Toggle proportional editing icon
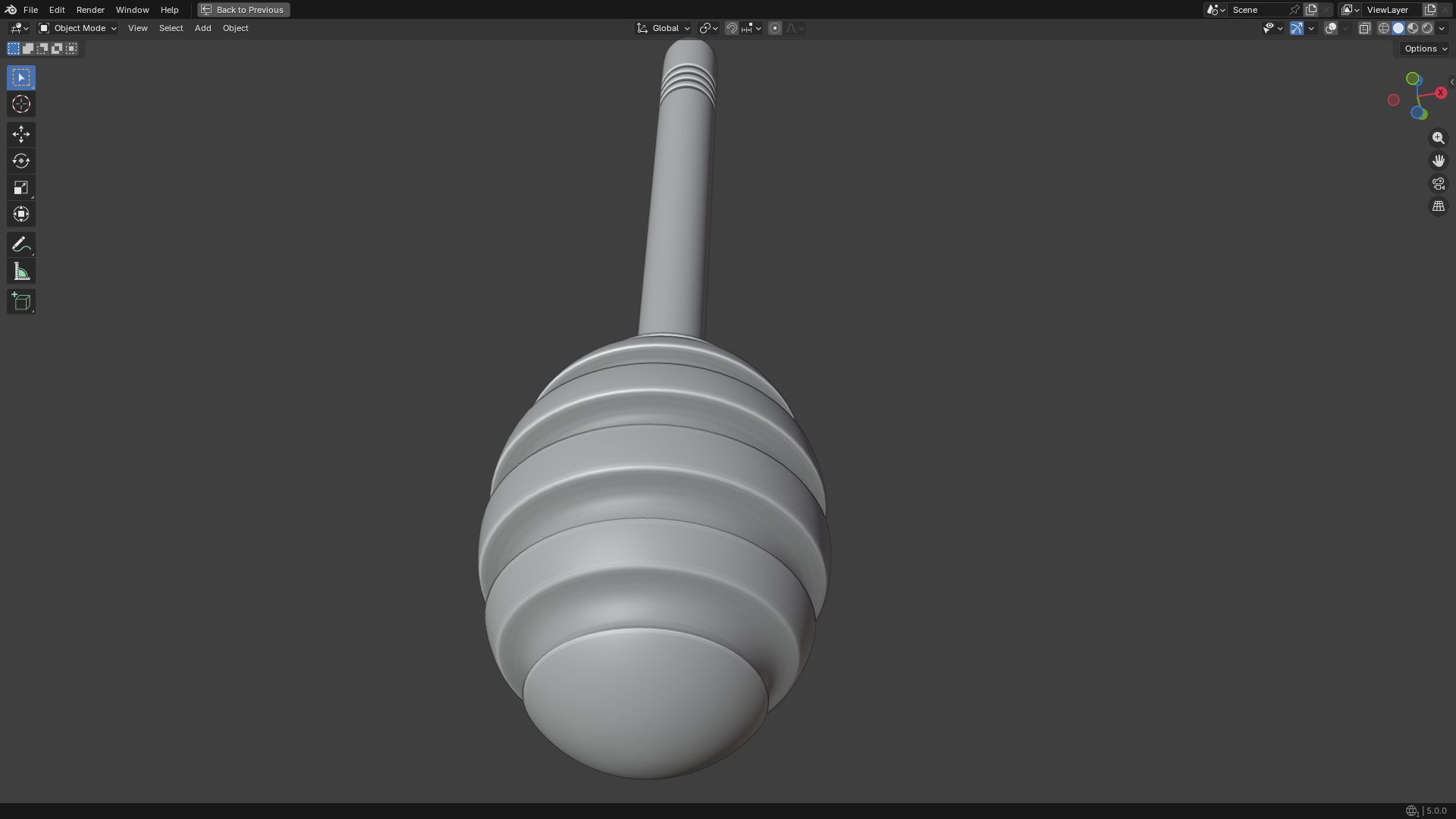The height and width of the screenshot is (819, 1456). (774, 28)
